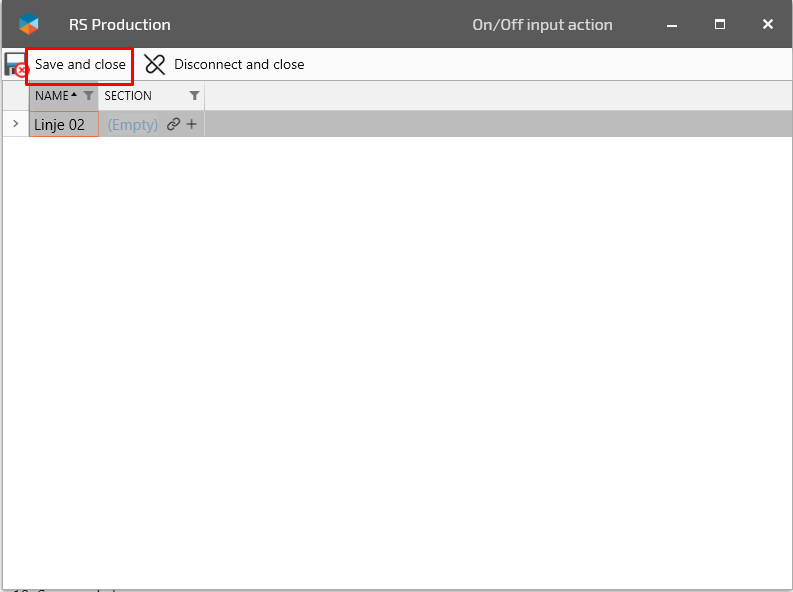The height and width of the screenshot is (592, 793).
Task: Minimize the On/Off input action window
Action: tap(671, 24)
